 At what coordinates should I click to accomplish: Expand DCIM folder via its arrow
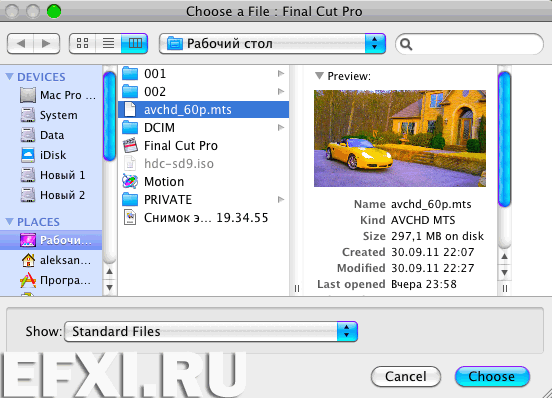point(281,127)
